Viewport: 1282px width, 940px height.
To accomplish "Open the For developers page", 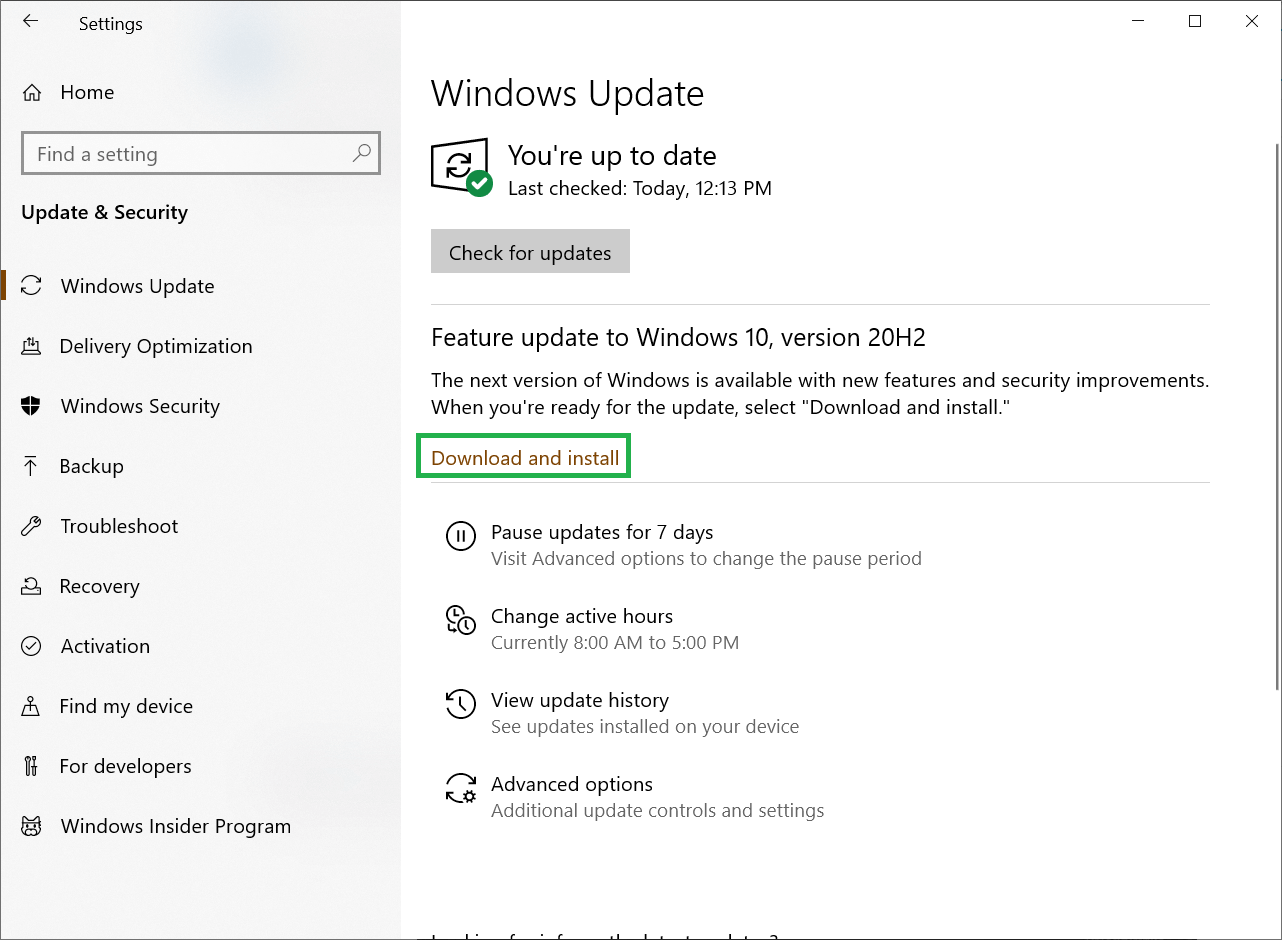I will pos(125,766).
